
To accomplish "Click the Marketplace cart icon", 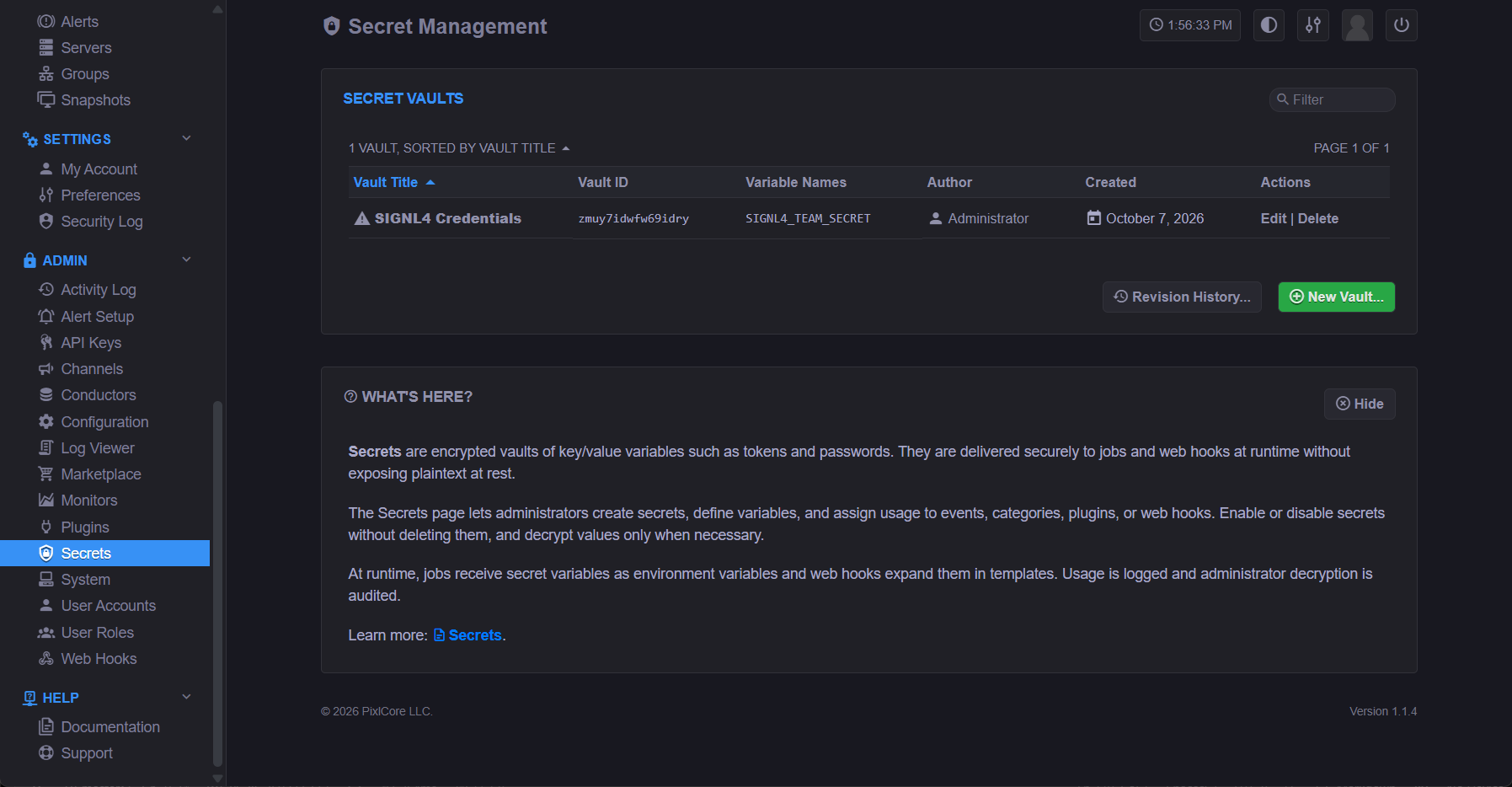I will [x=46, y=474].
